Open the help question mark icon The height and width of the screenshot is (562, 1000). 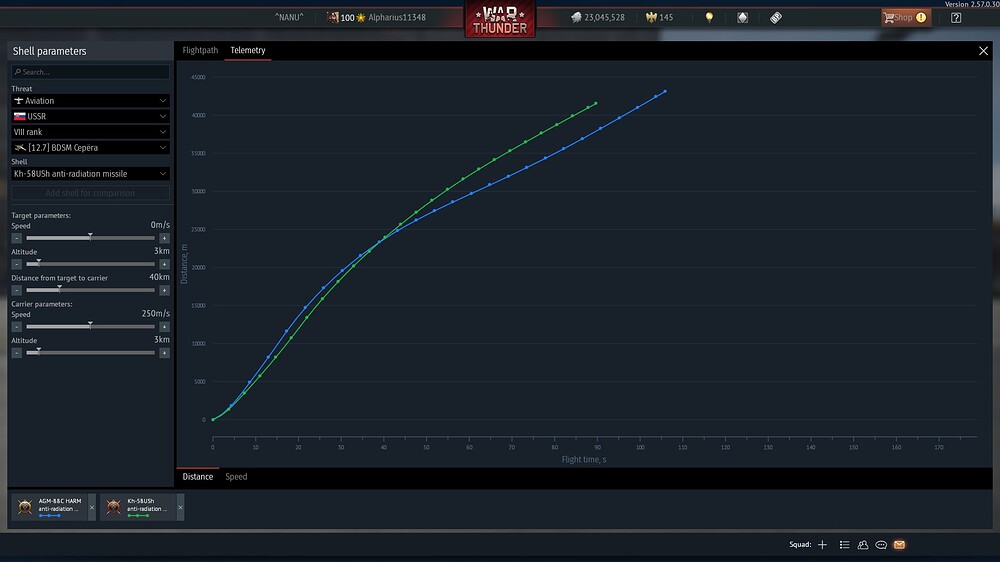point(956,18)
